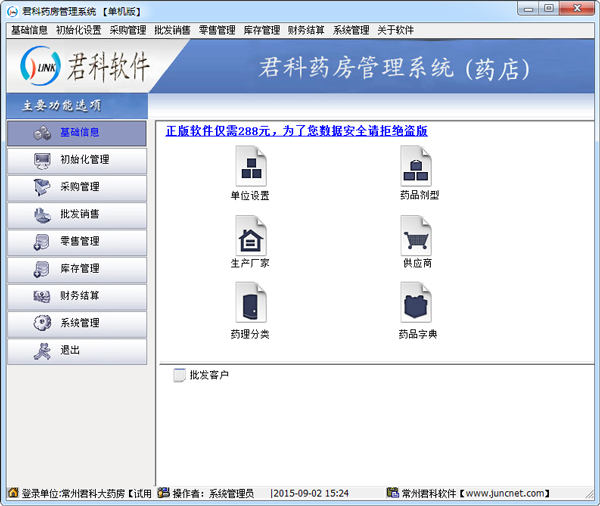This screenshot has width=600, height=506.
Task: Open the 库存管理 menu
Action: pos(262,30)
